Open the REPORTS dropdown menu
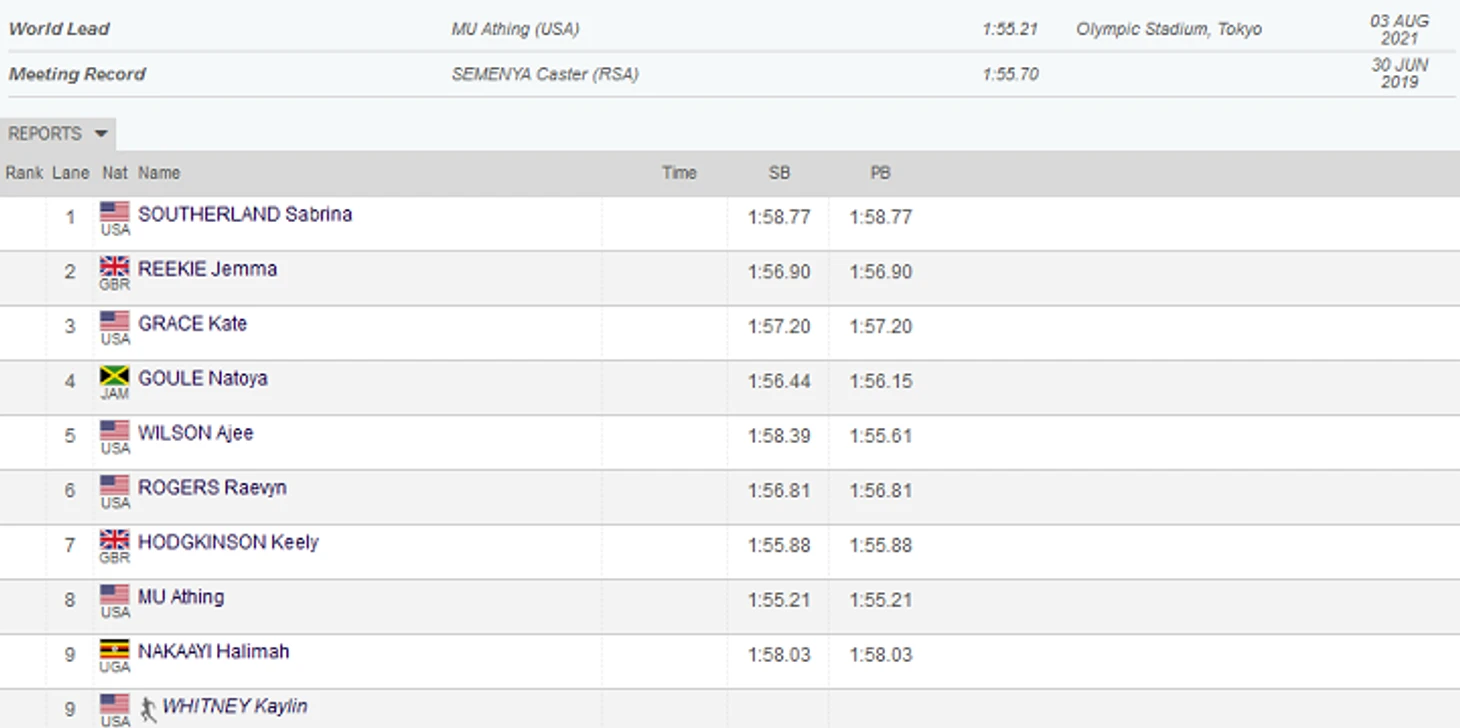The height and width of the screenshot is (728, 1460). [x=58, y=134]
